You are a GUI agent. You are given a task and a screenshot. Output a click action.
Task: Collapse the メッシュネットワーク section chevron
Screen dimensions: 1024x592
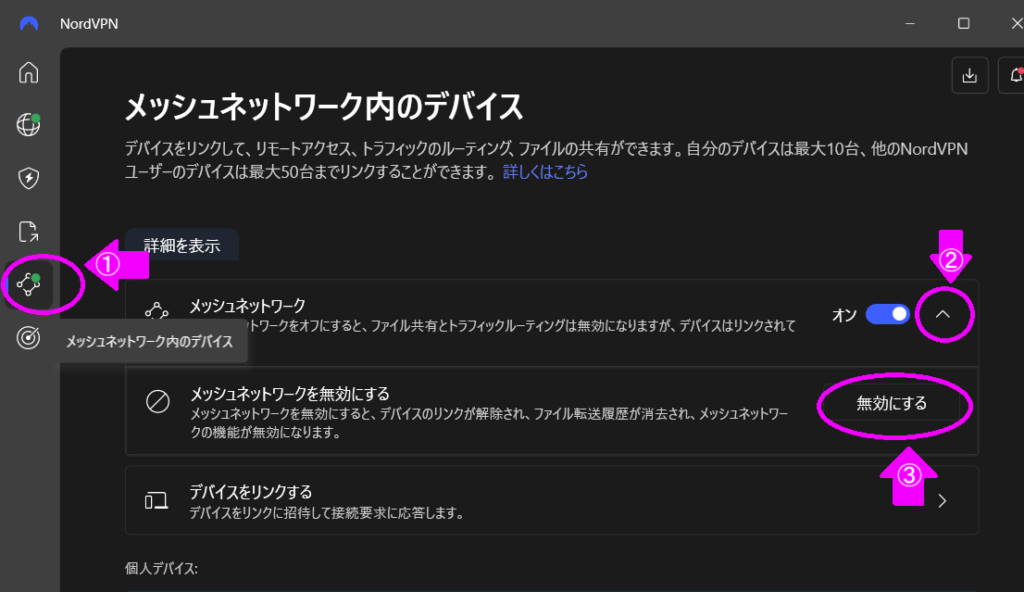(x=942, y=314)
